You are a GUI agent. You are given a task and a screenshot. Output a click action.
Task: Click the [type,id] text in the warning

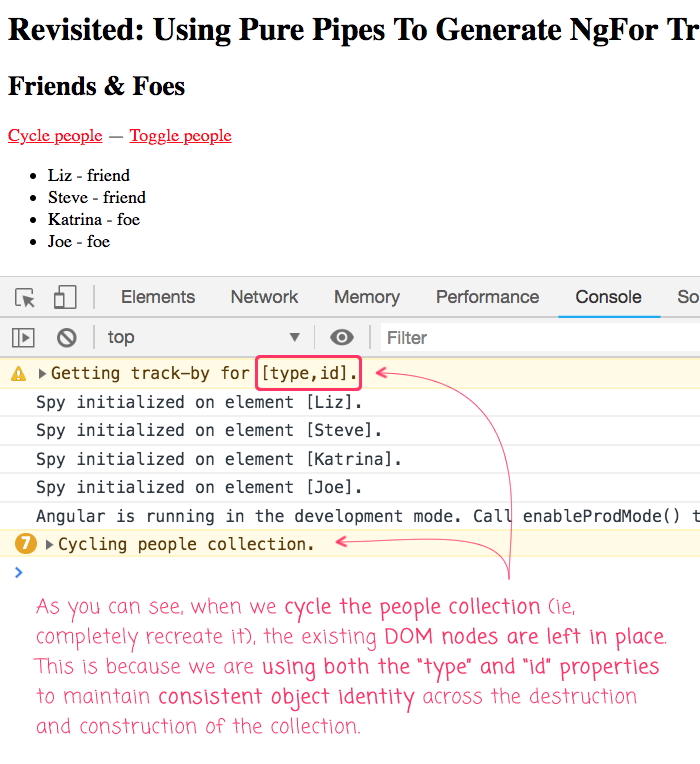(x=309, y=373)
